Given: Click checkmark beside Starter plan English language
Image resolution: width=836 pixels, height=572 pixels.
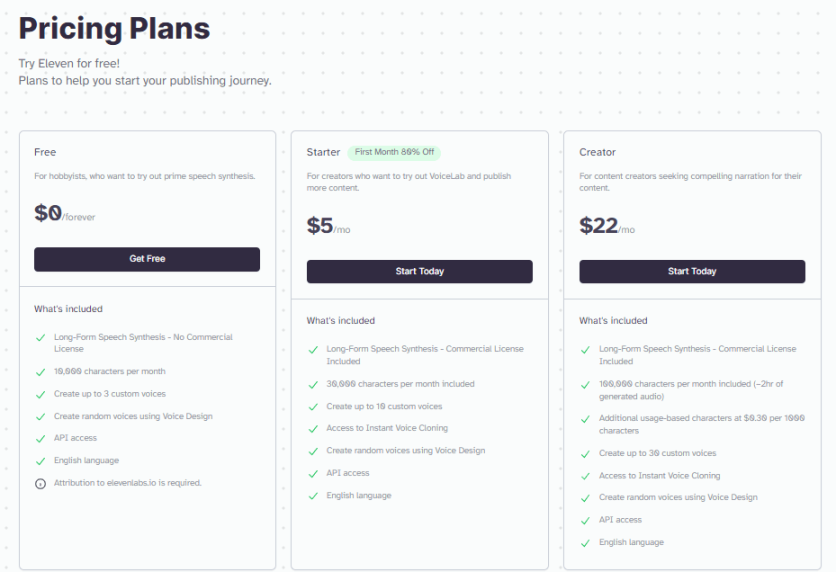Looking at the screenshot, I should click(x=313, y=496).
